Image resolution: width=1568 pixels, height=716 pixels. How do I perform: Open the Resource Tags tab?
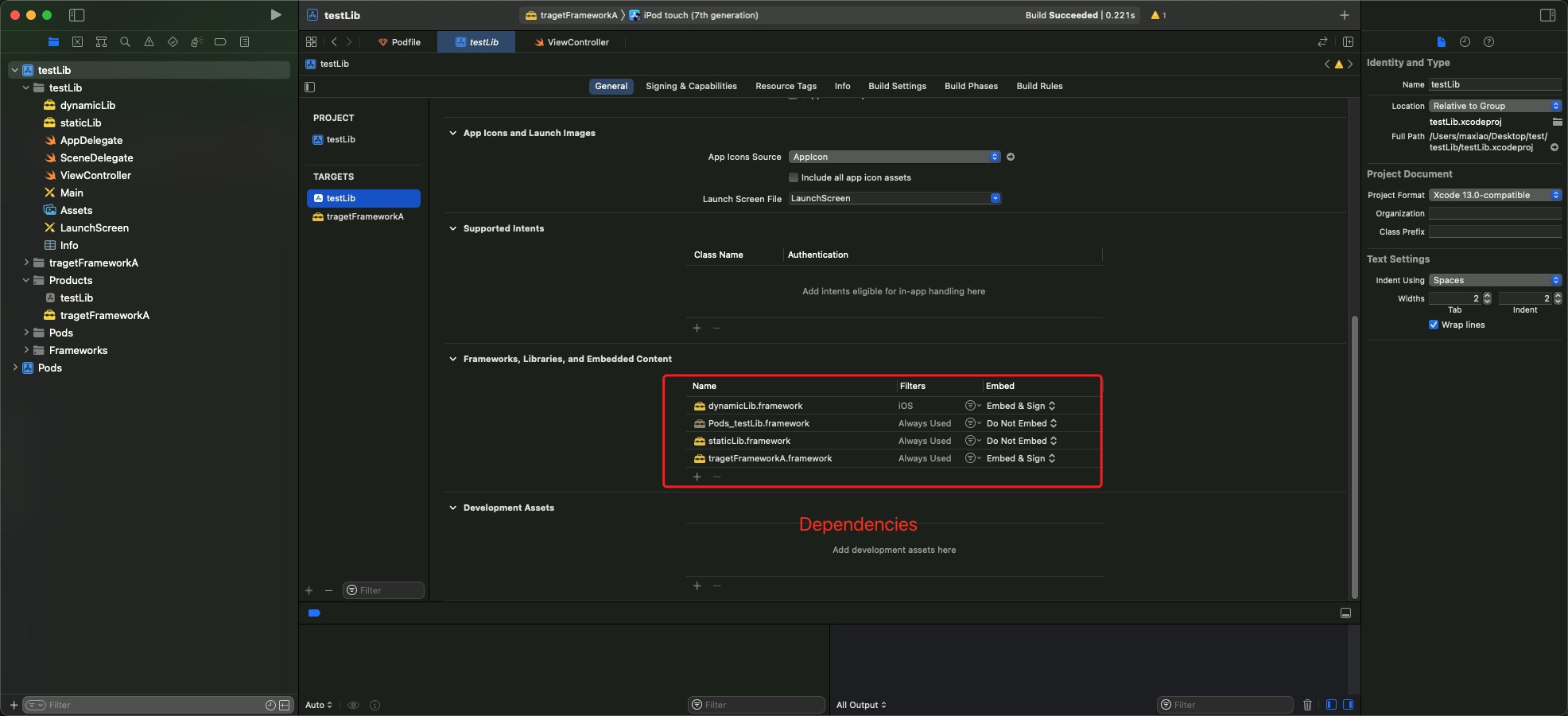point(786,86)
